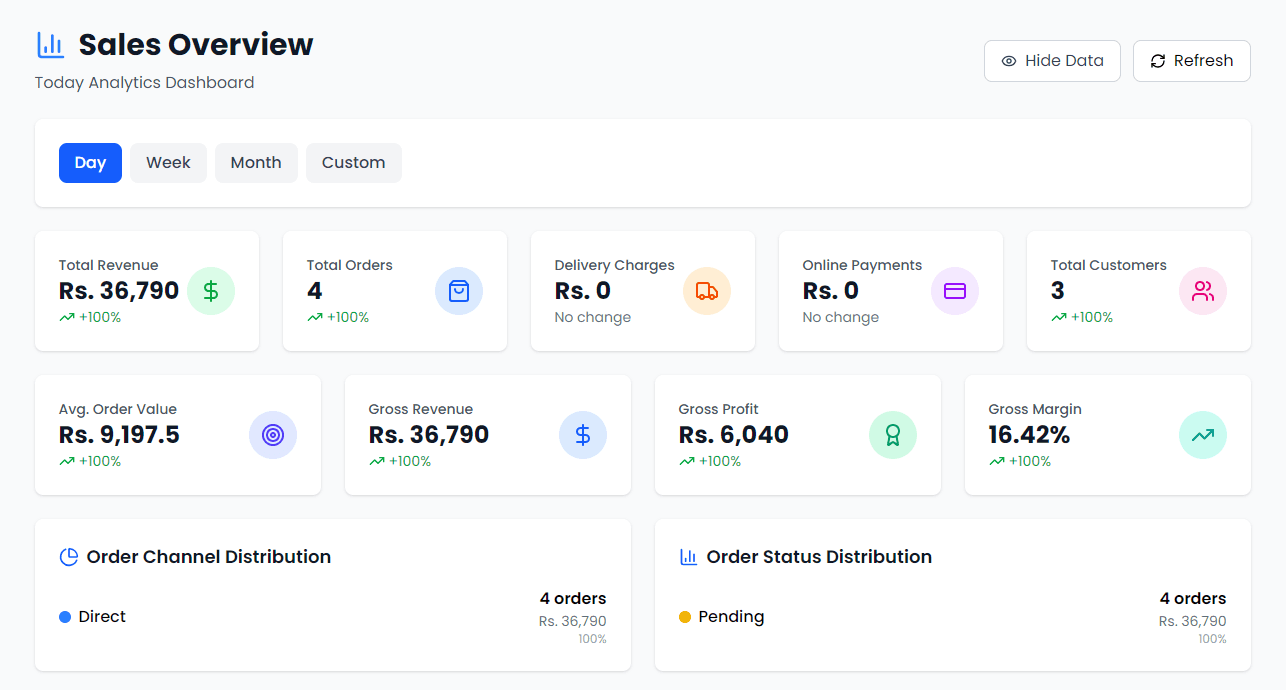Click the Avg. Order Value target icon
The height and width of the screenshot is (690, 1286).
273,435
